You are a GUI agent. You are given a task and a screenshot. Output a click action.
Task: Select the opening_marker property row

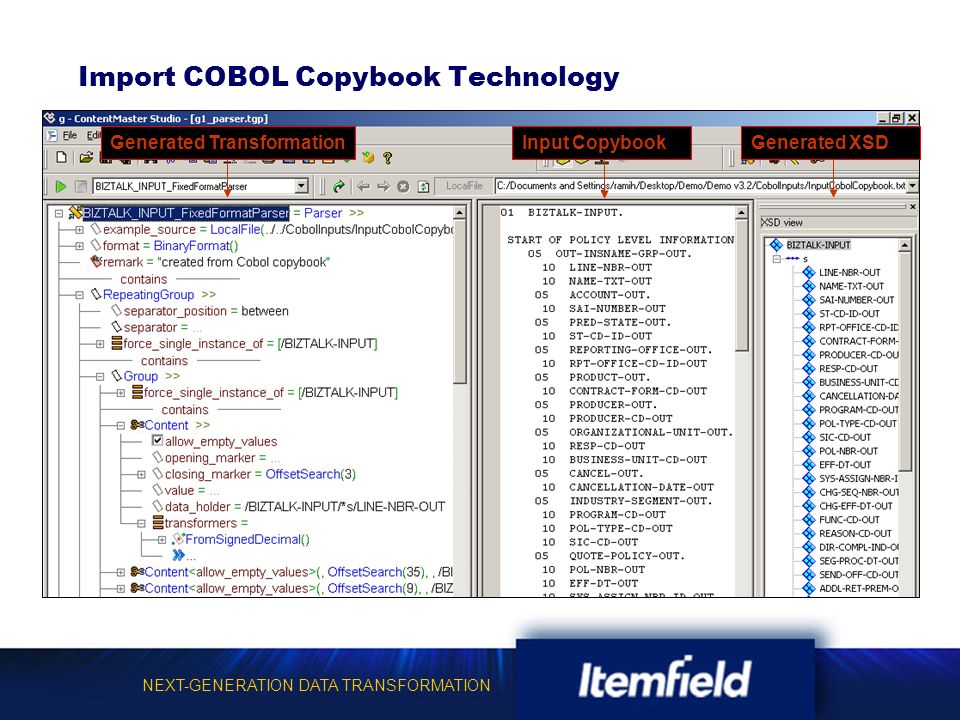pos(216,458)
